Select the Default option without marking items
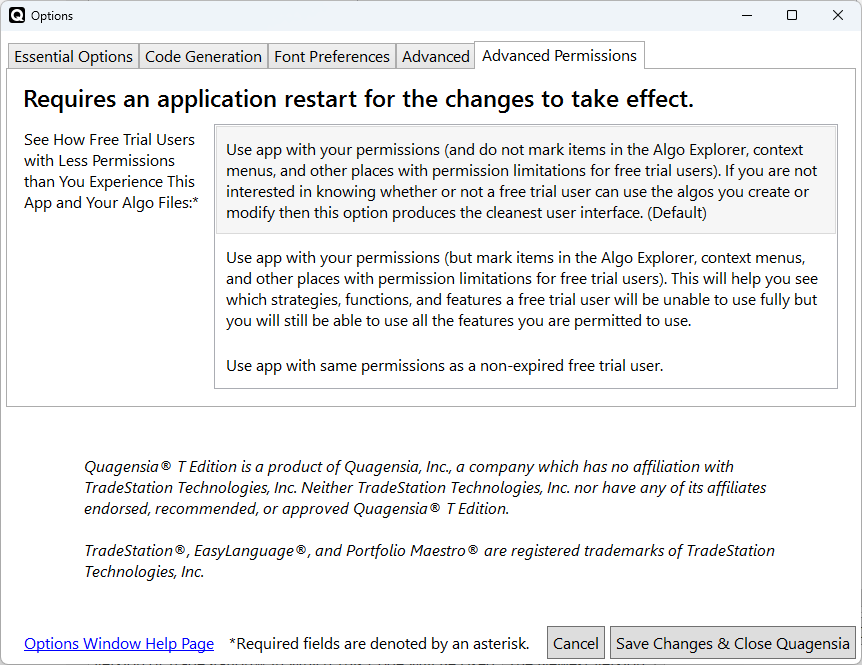Screen dimensions: 862x665 pos(526,181)
